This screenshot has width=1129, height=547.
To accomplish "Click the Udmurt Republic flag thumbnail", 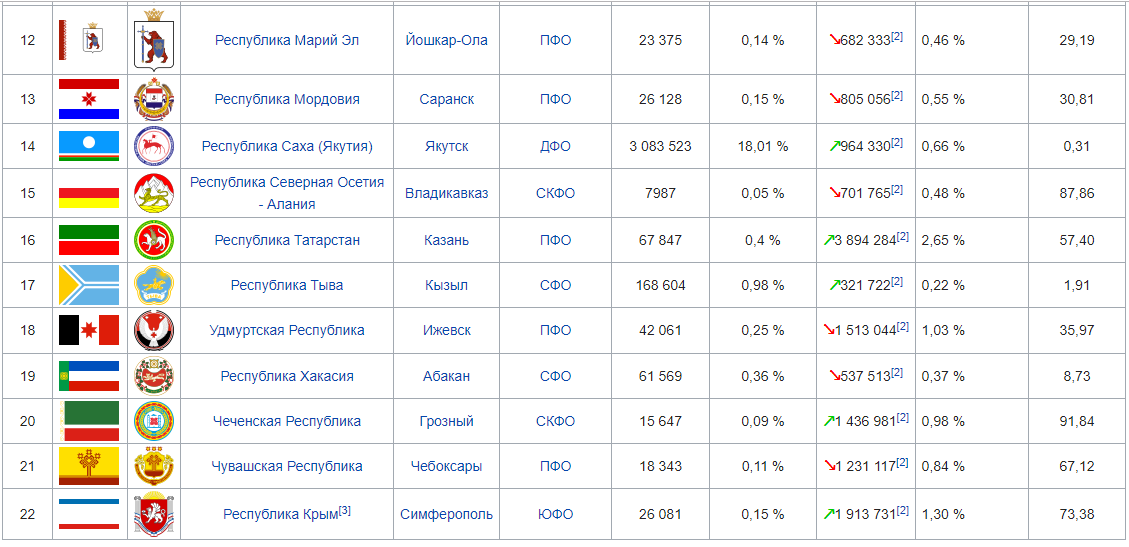I will pyautogui.click(x=89, y=330).
